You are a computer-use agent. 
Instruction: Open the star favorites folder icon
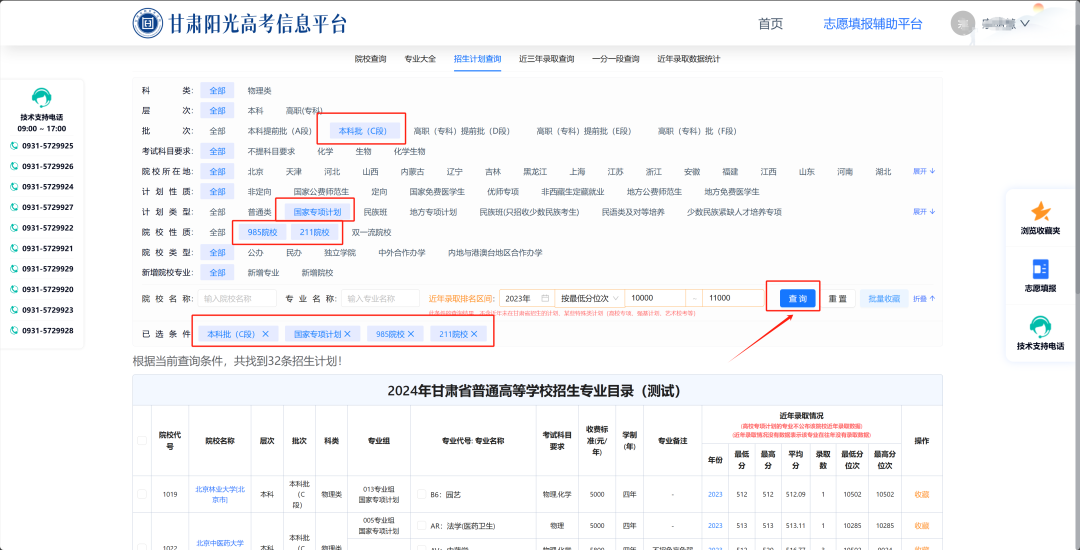(1040, 211)
